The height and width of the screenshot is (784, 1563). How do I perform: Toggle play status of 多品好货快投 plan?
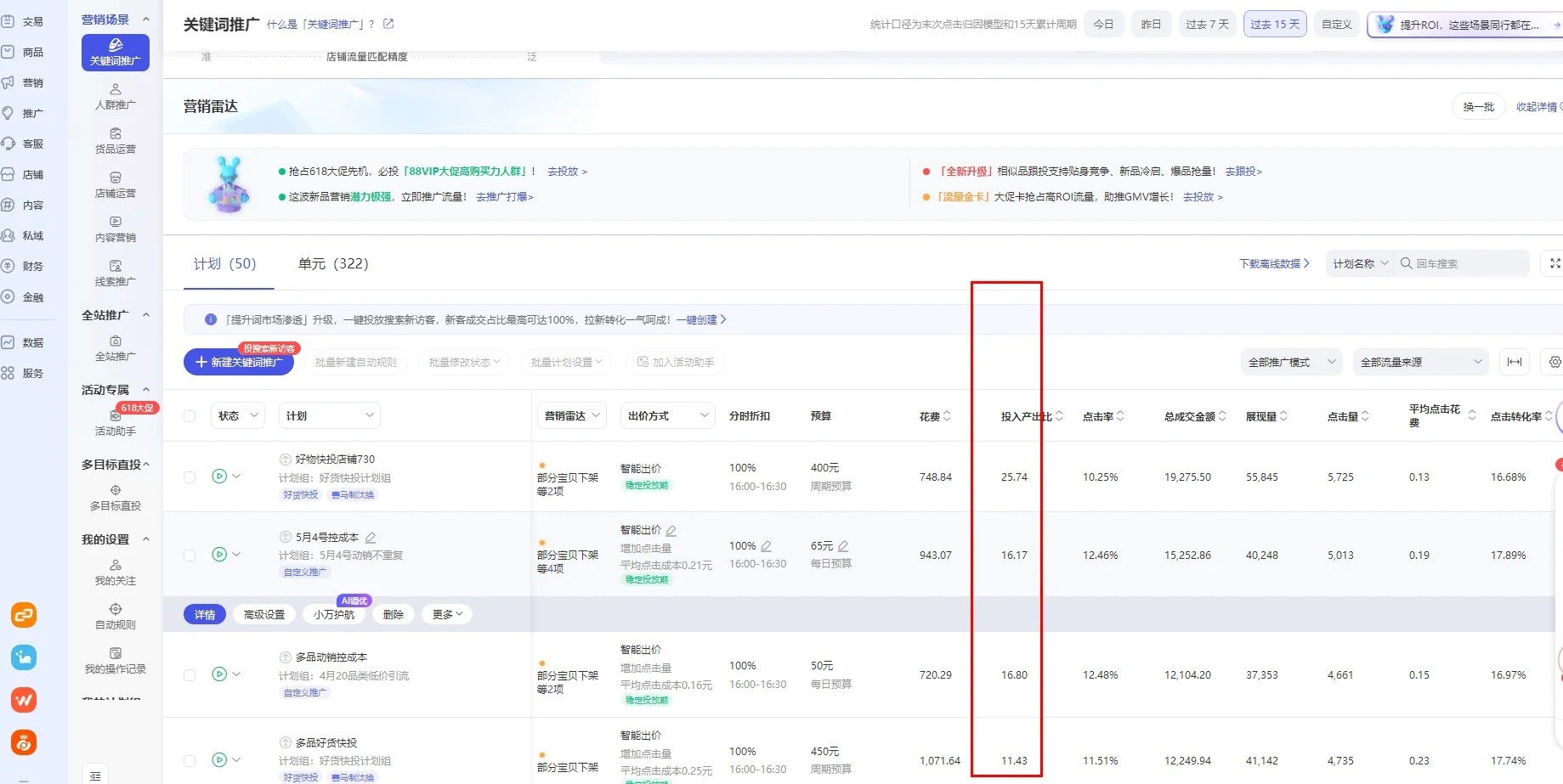[219, 760]
